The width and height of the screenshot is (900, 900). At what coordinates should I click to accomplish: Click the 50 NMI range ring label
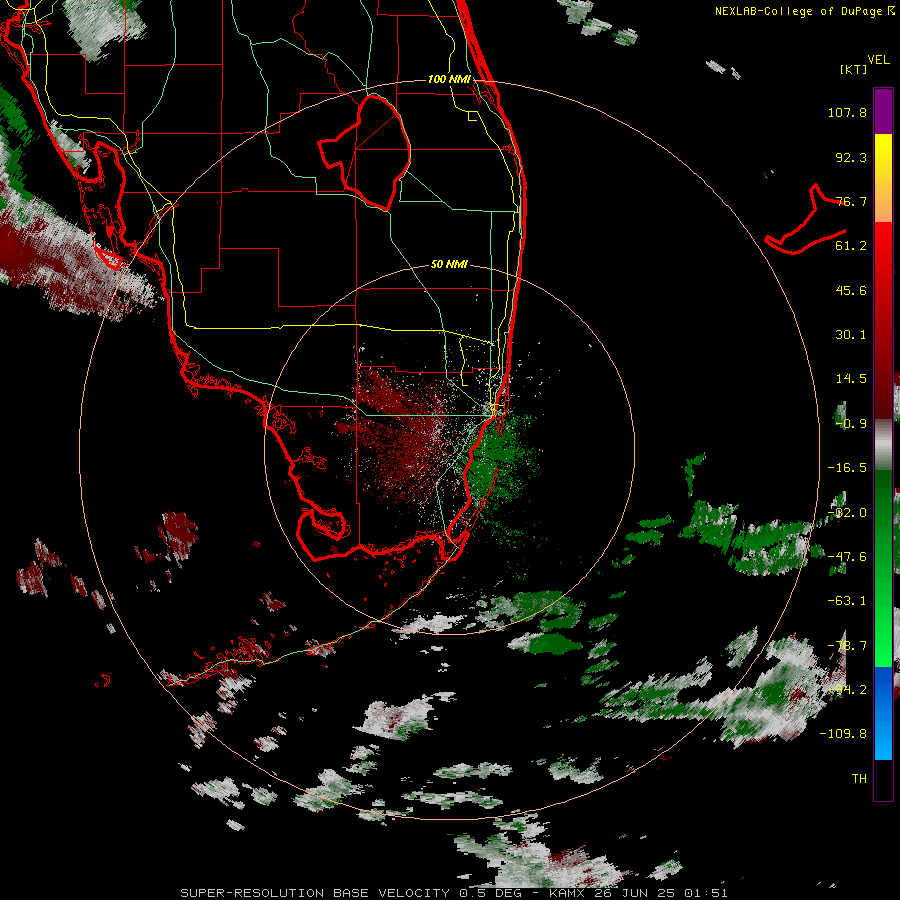[x=449, y=265]
